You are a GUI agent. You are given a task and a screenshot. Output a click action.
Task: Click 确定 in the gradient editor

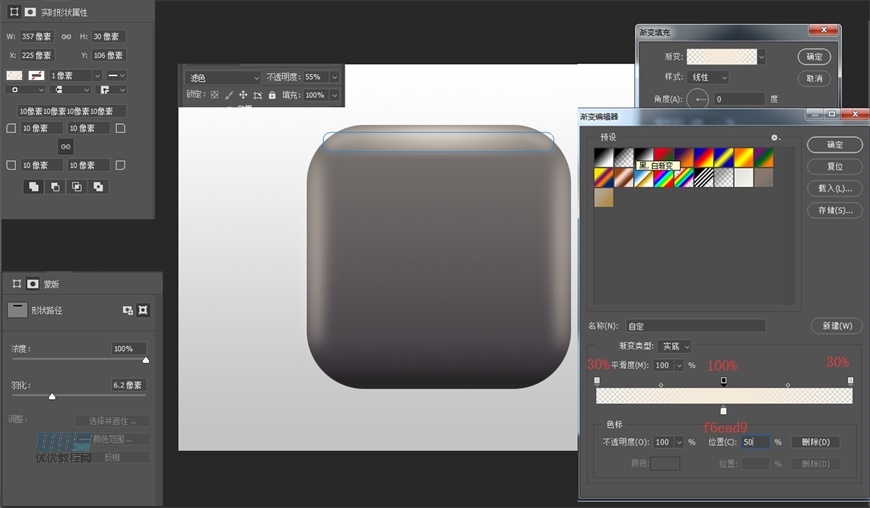click(x=834, y=145)
